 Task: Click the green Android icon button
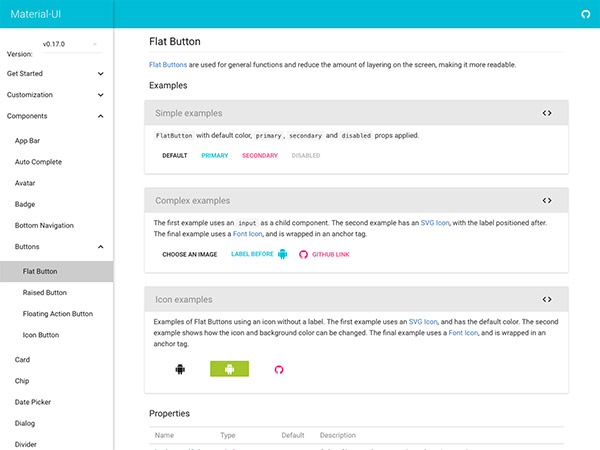(x=229, y=369)
